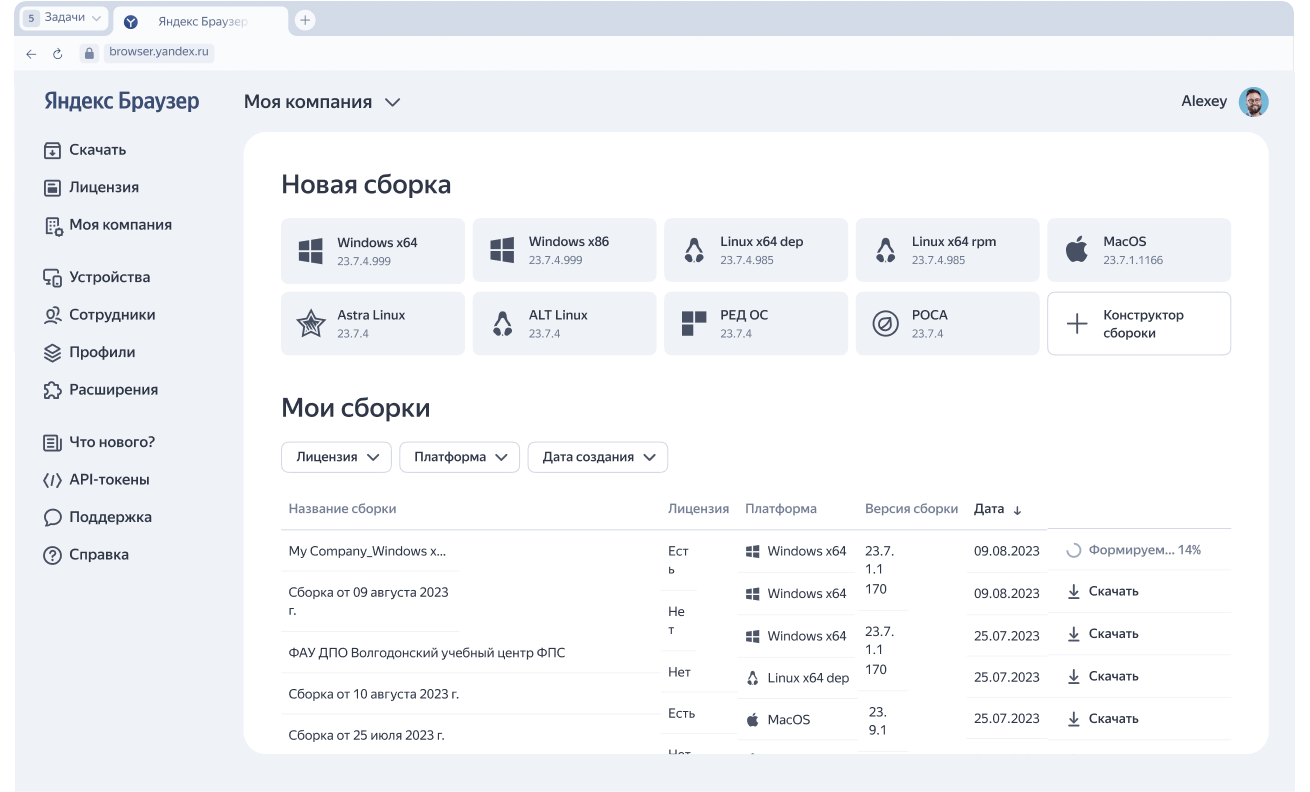
Task: Click the Формируем… 14% progress indicator
Action: click(1134, 550)
